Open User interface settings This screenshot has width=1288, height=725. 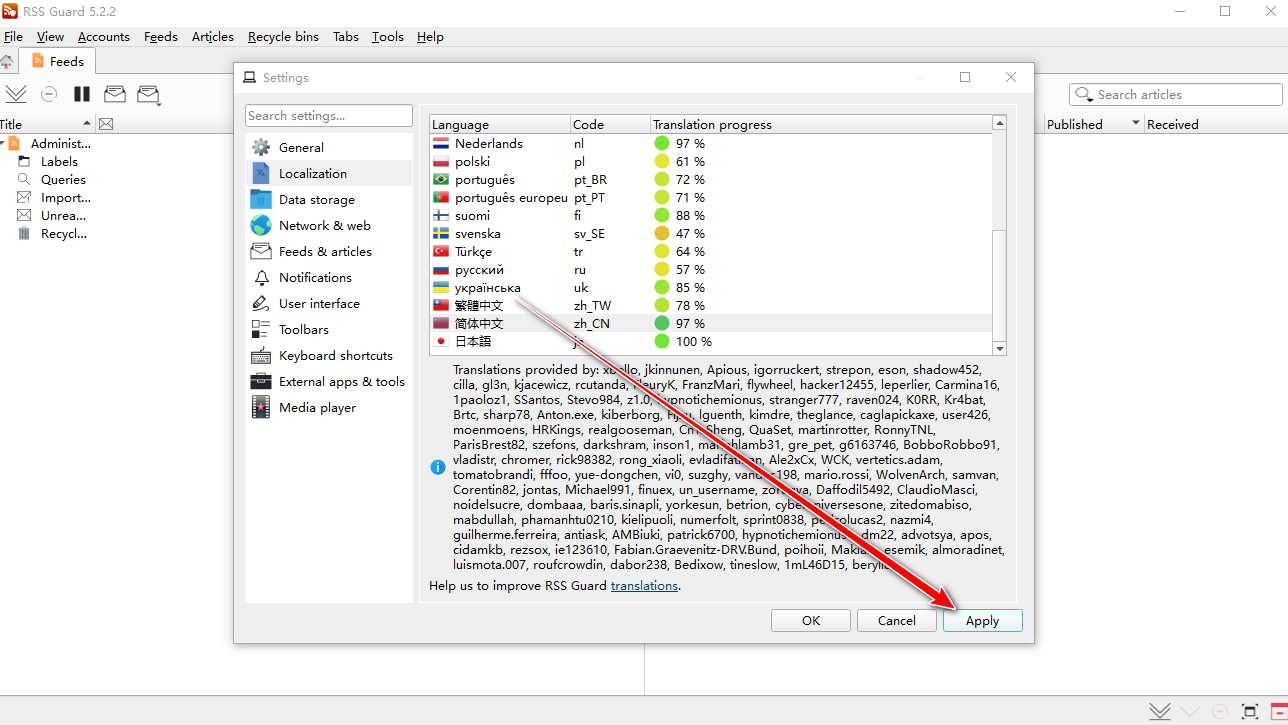[329, 303]
